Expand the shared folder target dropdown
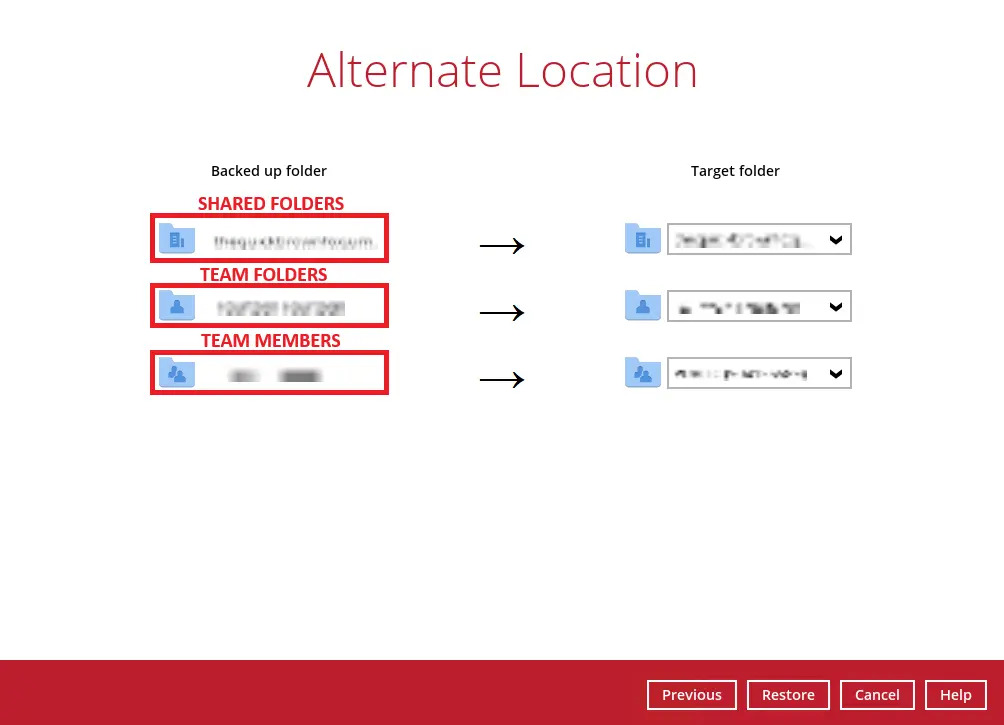The width and height of the screenshot is (1004, 725). pos(836,240)
